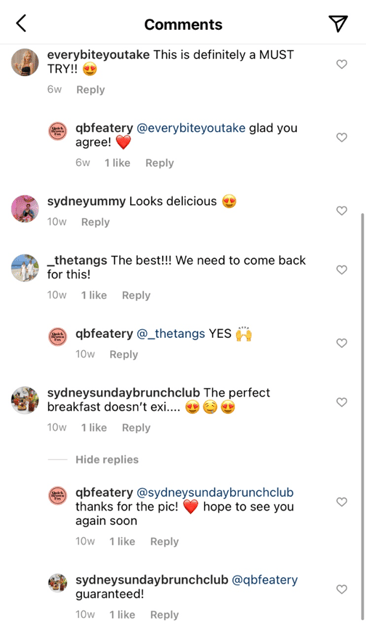The height and width of the screenshot is (625, 366).
Task: Open the @everybiteyoutake mention link
Action: (x=191, y=128)
